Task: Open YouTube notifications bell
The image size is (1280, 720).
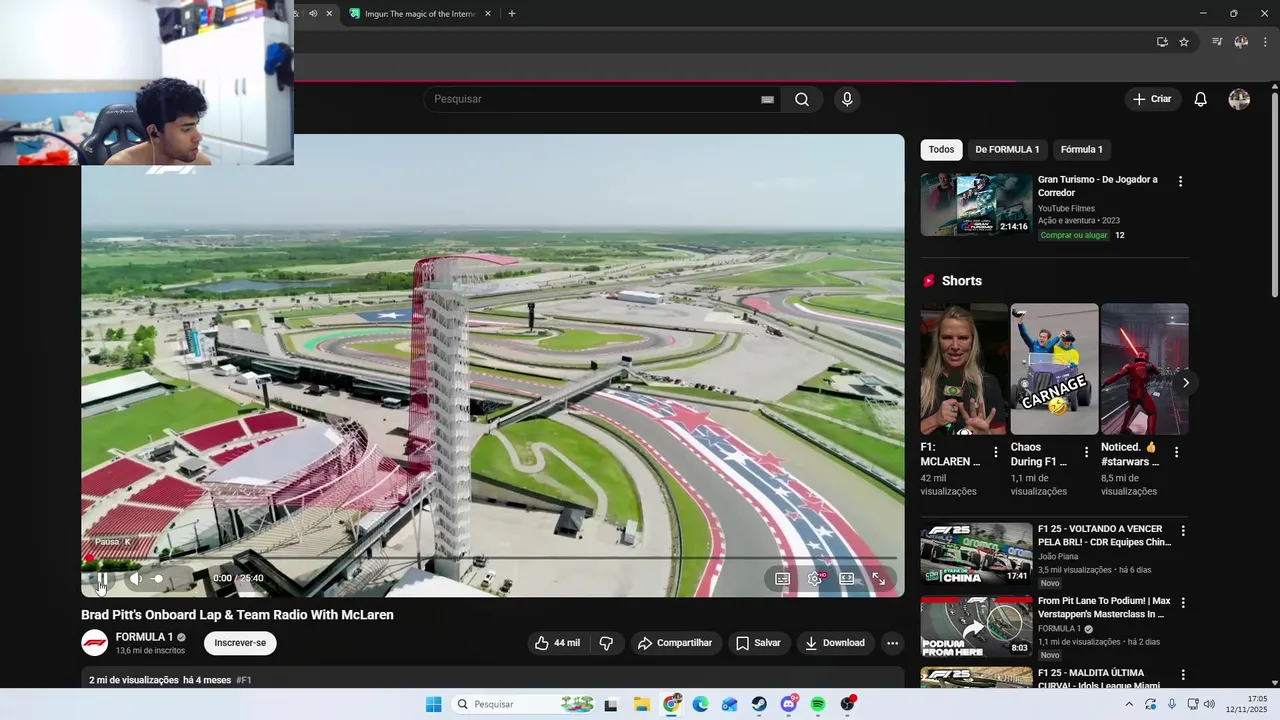Action: [x=1201, y=99]
